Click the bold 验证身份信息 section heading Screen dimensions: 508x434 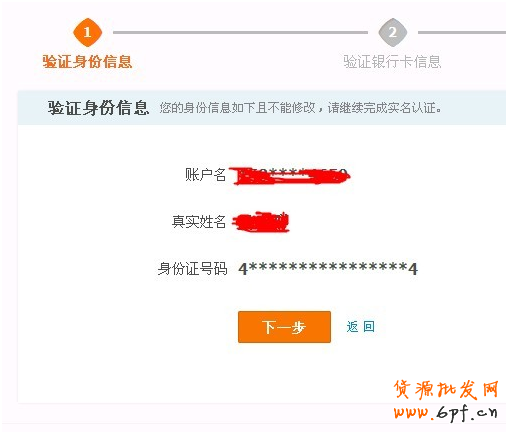coord(98,108)
